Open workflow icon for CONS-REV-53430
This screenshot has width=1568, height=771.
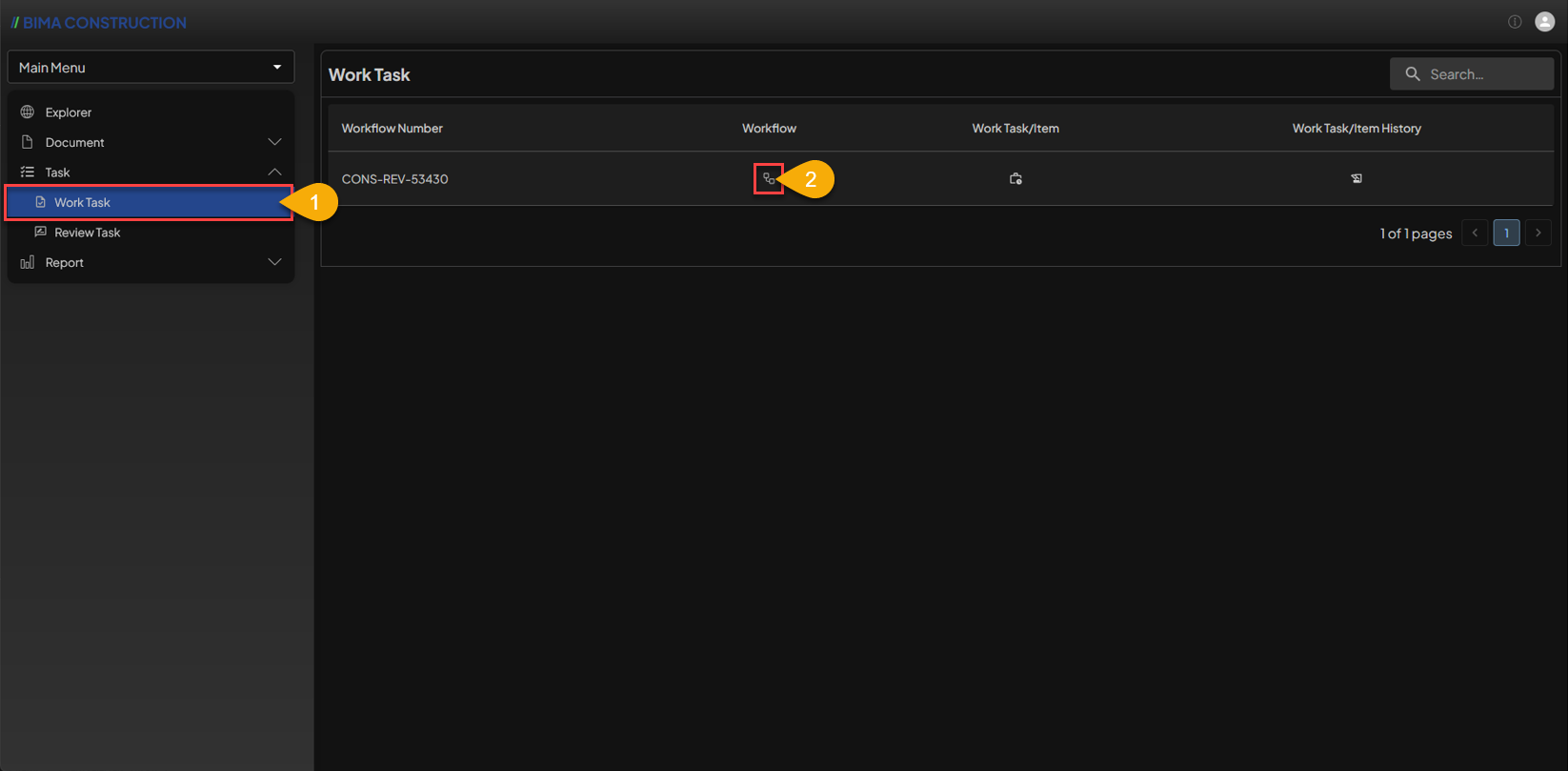tap(769, 179)
